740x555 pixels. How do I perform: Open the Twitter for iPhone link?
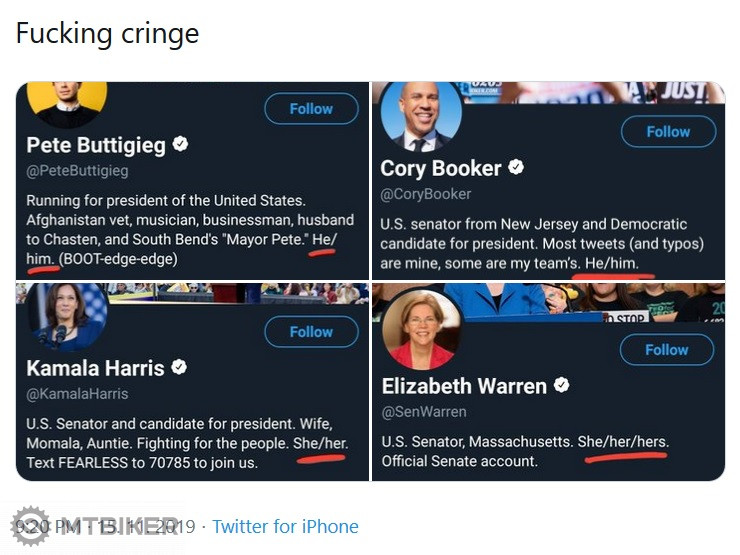pyautogui.click(x=285, y=526)
